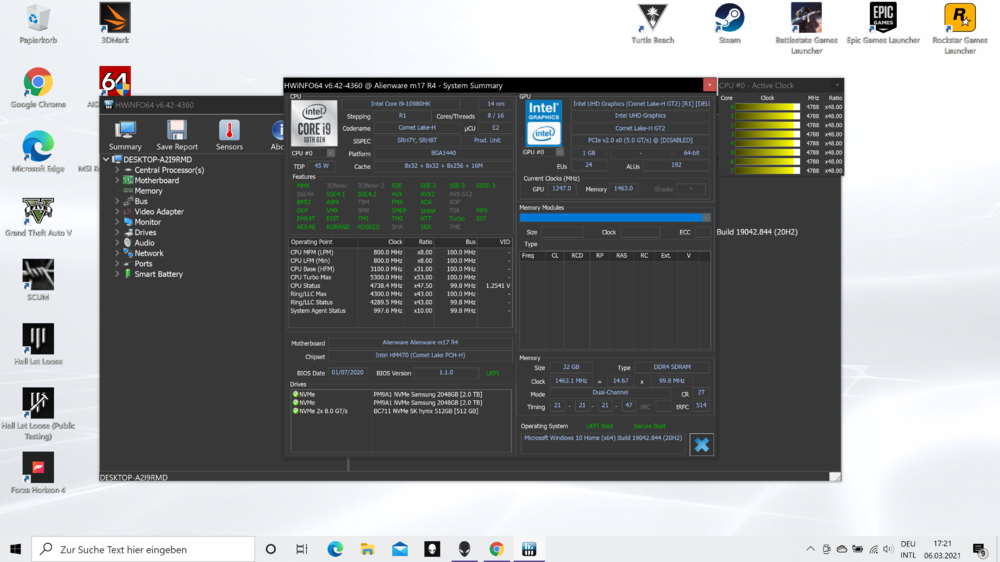The image size is (1000, 562).
Task: Open the CPU #0 selector dropdown
Action: pyautogui.click(x=331, y=153)
